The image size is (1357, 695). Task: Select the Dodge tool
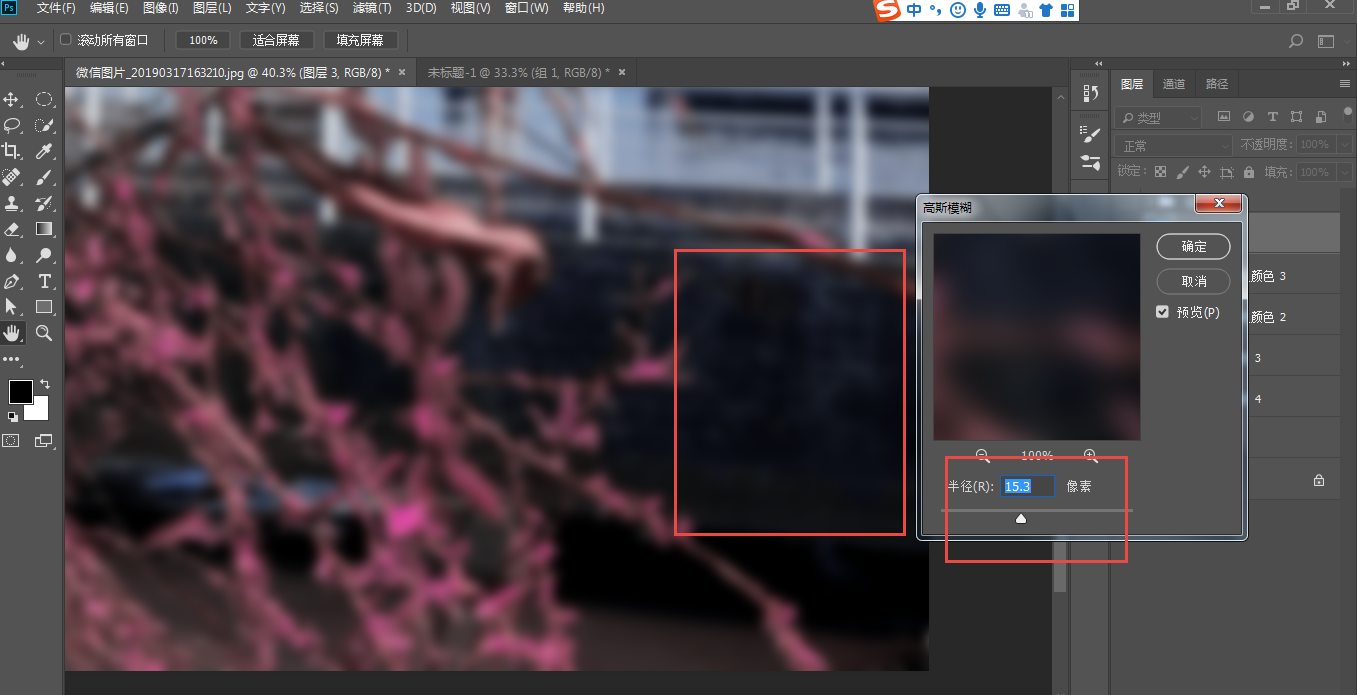click(44, 255)
